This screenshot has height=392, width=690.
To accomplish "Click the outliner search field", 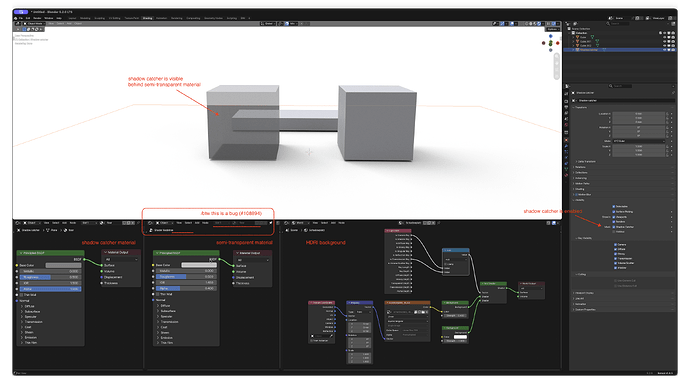I will (x=617, y=23).
